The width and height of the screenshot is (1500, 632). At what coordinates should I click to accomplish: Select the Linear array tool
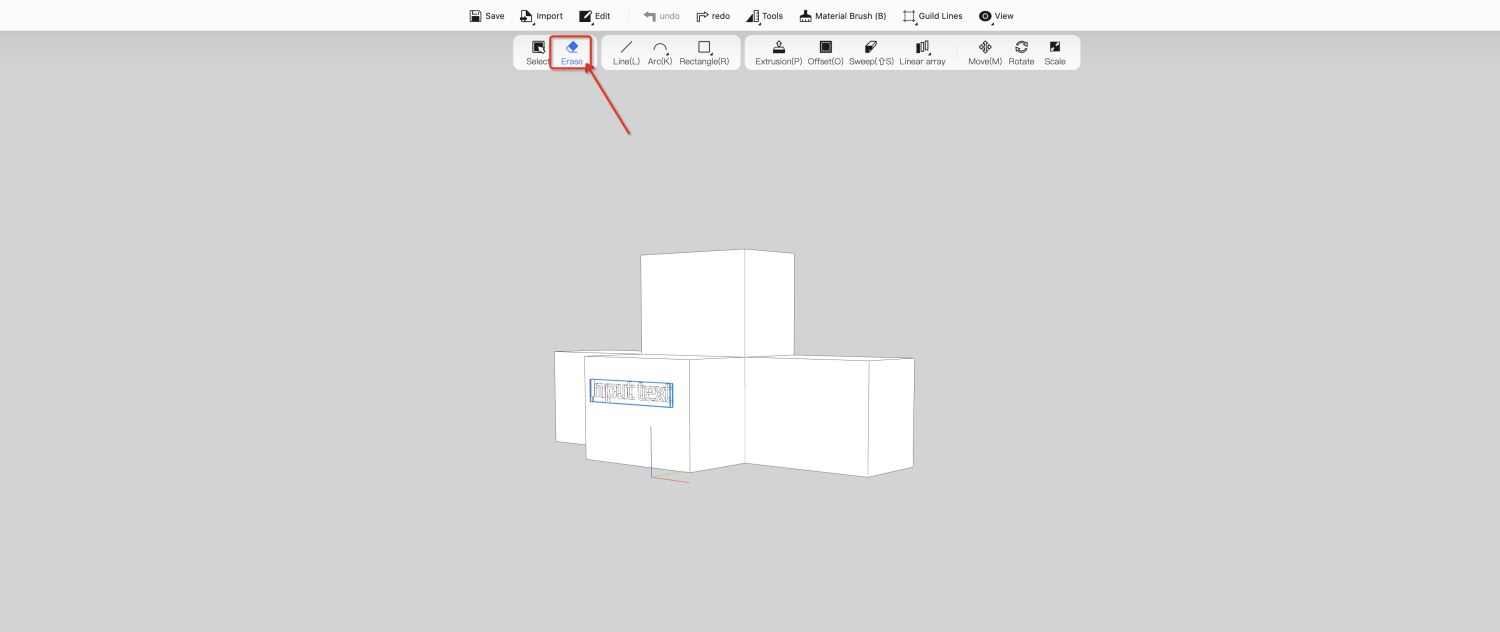click(x=922, y=53)
